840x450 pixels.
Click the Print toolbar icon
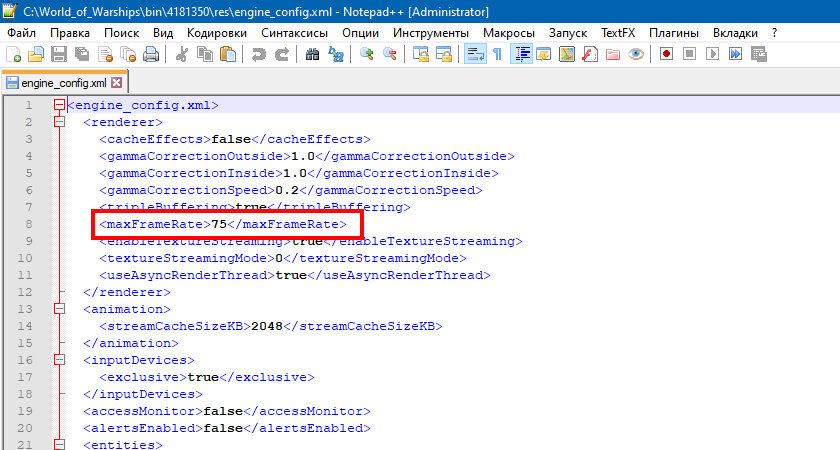[151, 54]
